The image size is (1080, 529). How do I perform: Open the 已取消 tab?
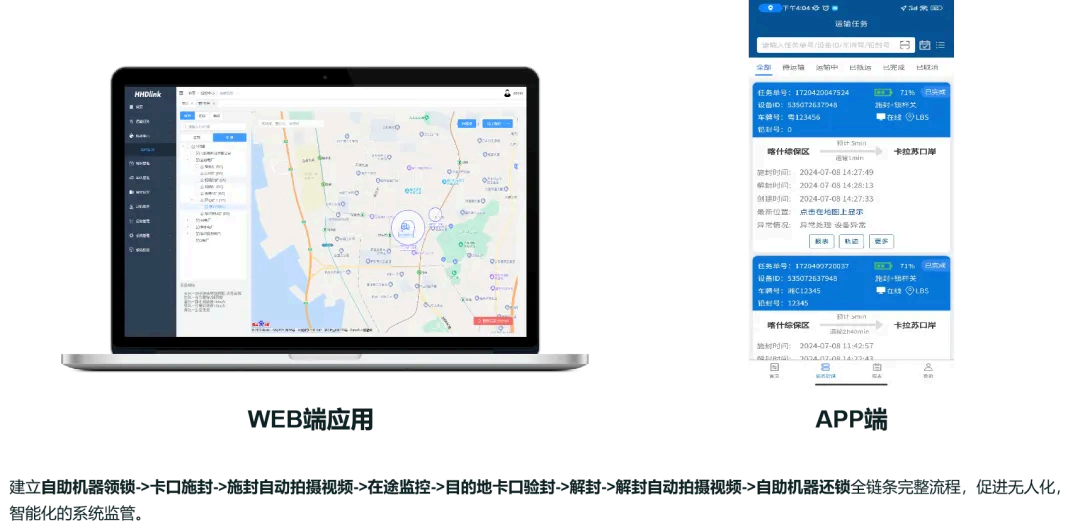coord(926,68)
